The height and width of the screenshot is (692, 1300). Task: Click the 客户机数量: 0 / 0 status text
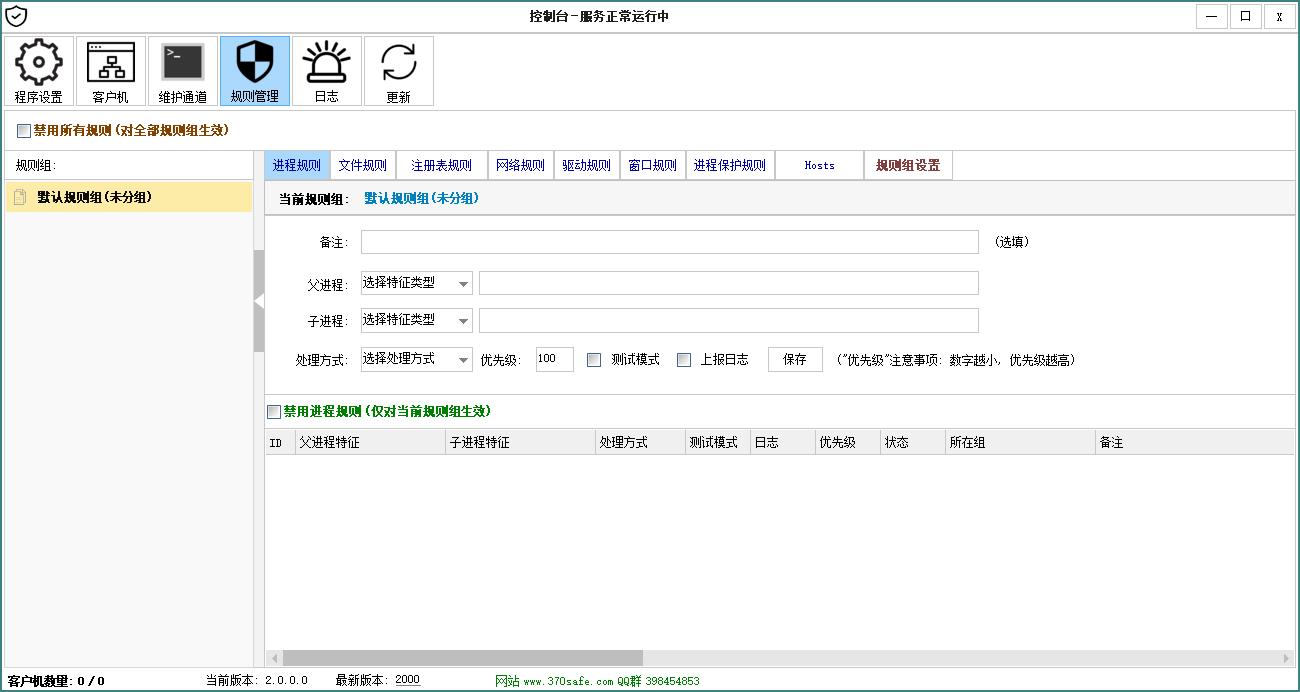coord(56,681)
